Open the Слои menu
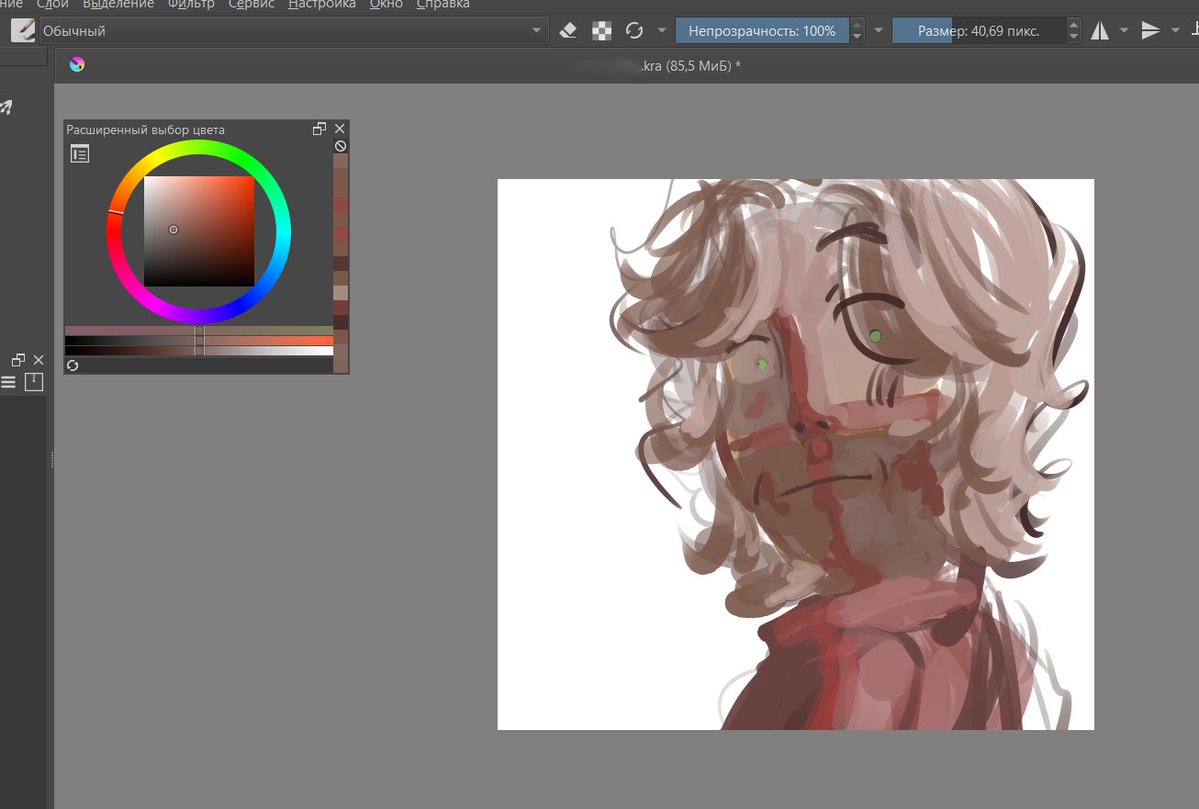The height and width of the screenshot is (809, 1199). (53, 5)
